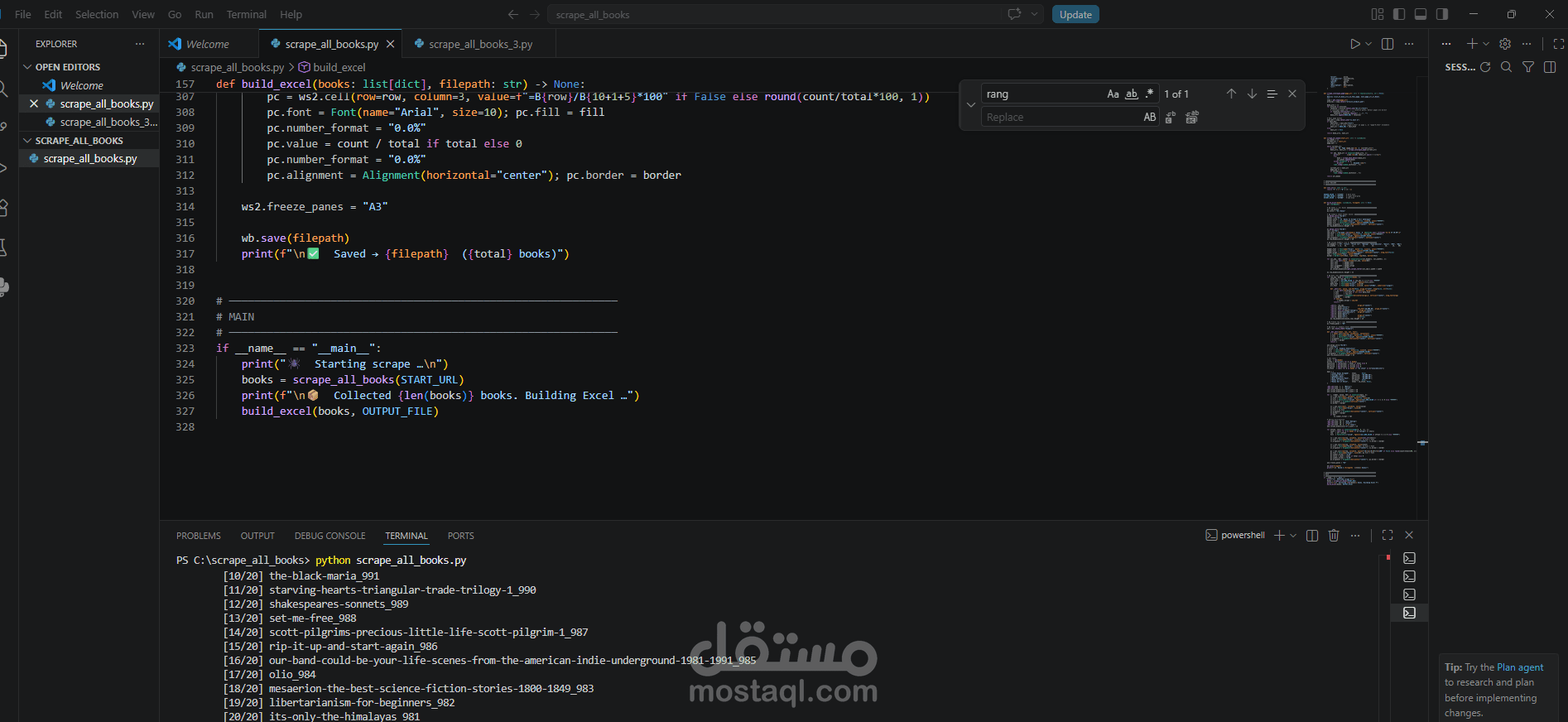Open chat icon in the command center
The height and width of the screenshot is (722, 1568).
click(x=1014, y=14)
